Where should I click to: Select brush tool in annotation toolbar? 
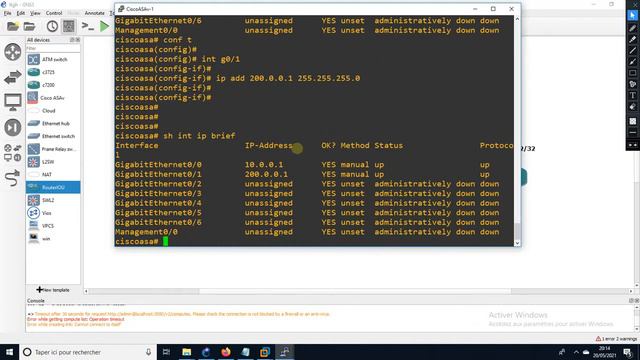click(633, 62)
